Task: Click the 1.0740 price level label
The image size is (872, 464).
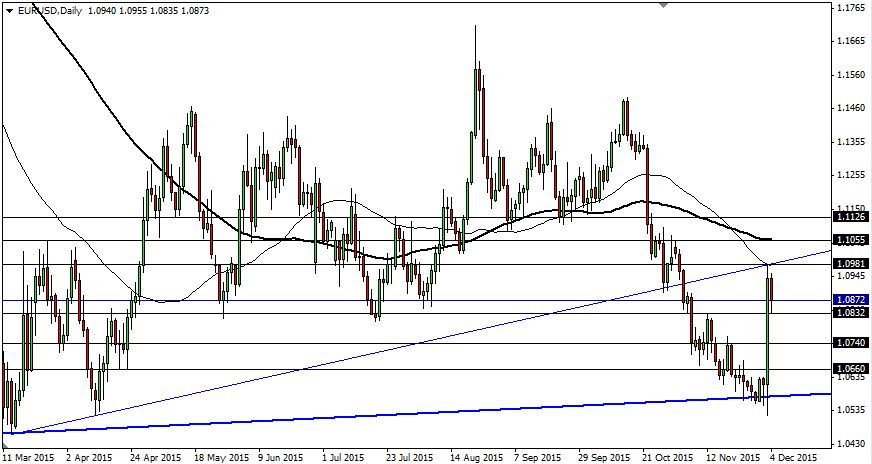Action: (850, 342)
